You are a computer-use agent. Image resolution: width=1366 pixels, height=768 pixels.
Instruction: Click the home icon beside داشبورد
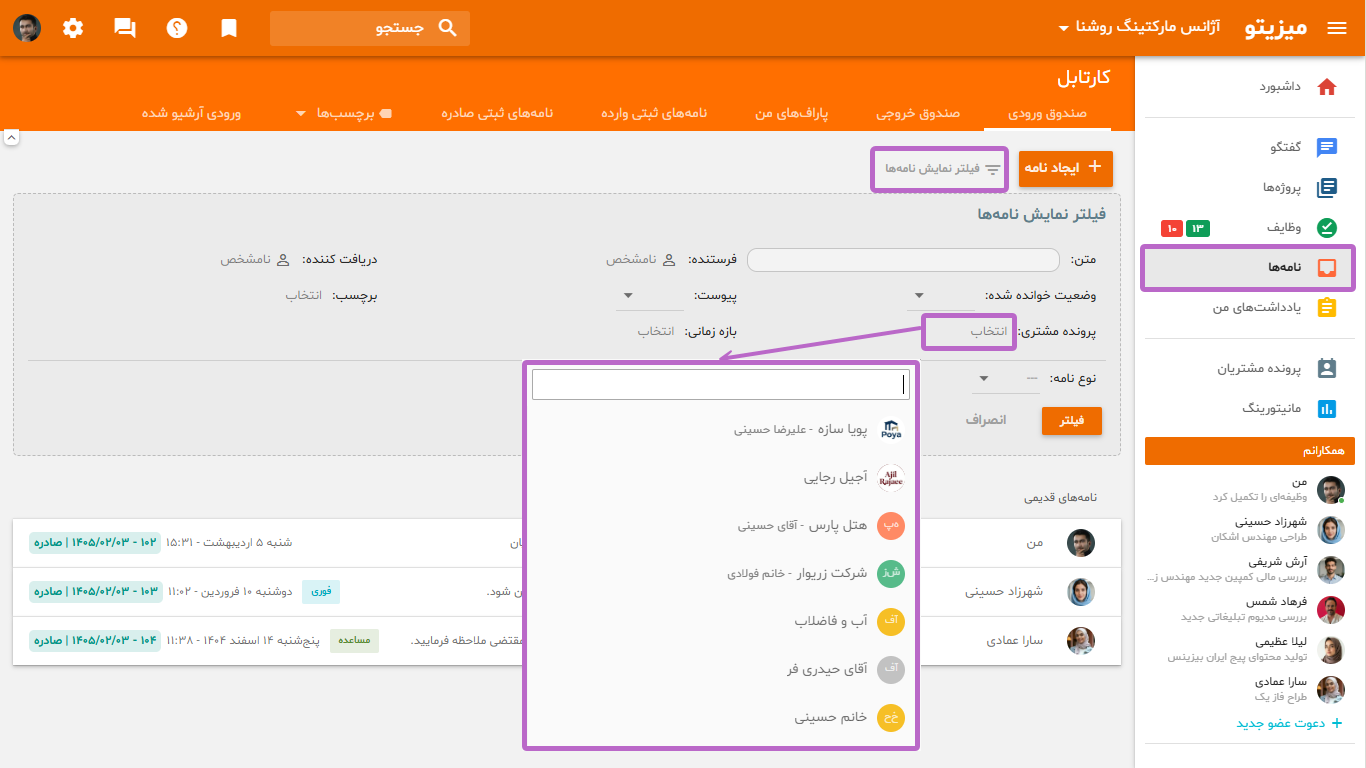point(1327,87)
